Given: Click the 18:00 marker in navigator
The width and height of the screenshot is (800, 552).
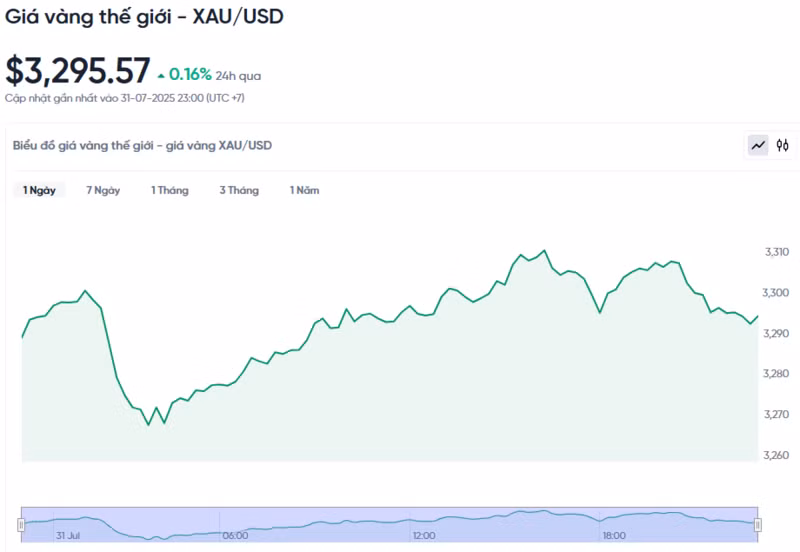Looking at the screenshot, I should click(614, 536).
